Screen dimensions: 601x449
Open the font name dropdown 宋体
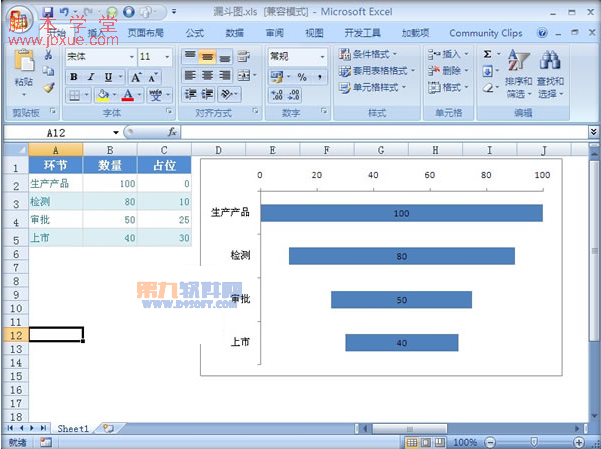131,57
